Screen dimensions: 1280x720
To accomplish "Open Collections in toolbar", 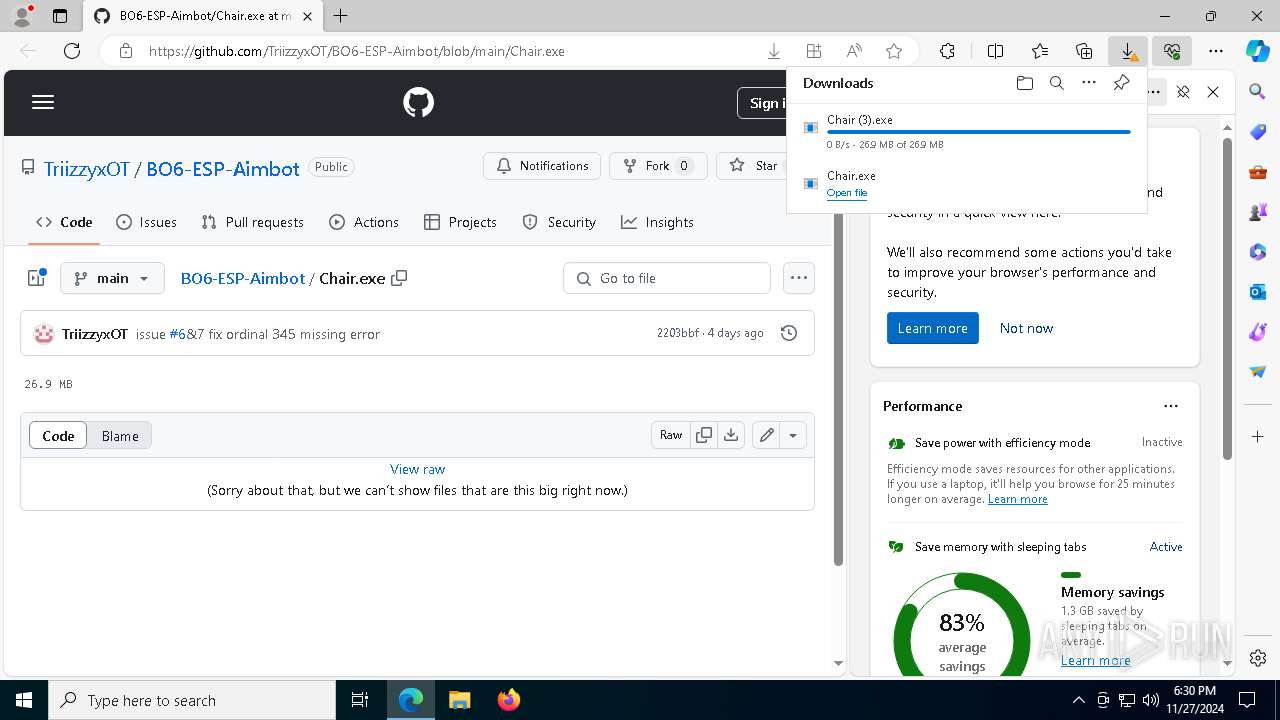I will coord(1084,51).
